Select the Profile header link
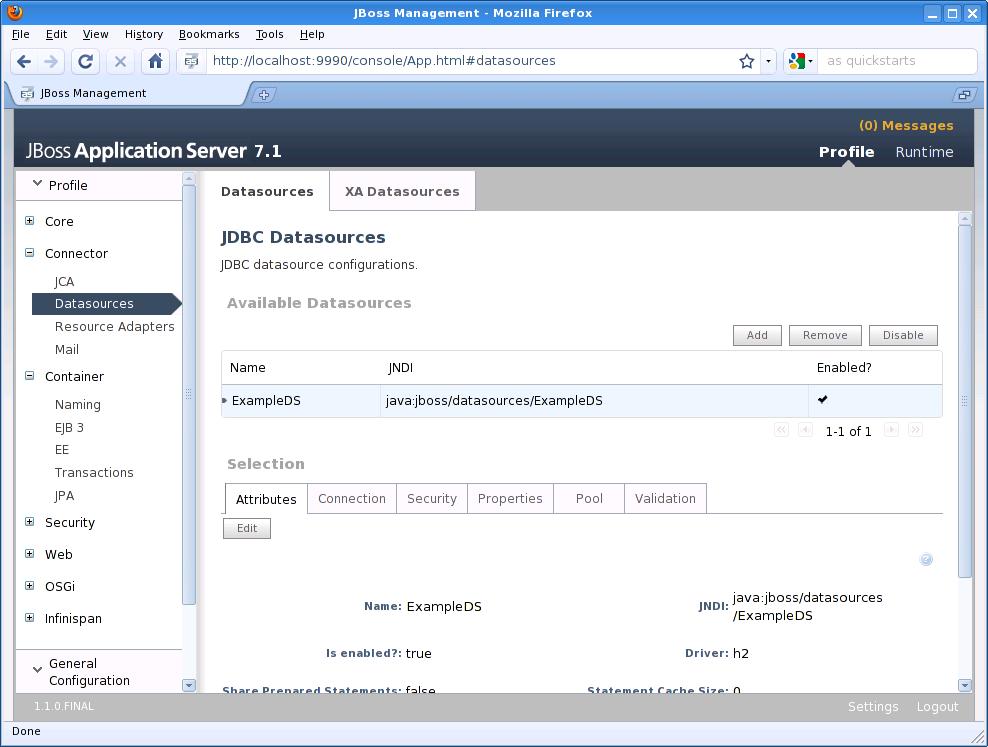The image size is (988, 747). click(x=846, y=152)
